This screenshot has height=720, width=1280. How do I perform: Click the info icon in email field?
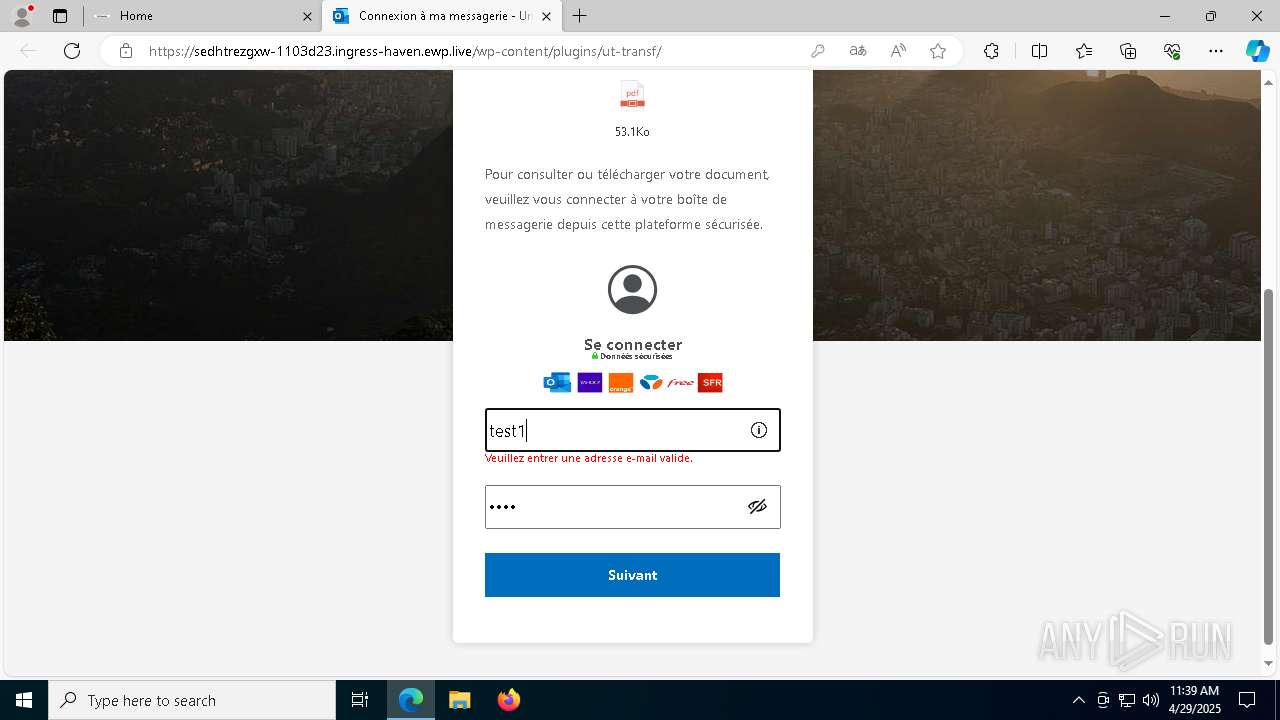759,430
